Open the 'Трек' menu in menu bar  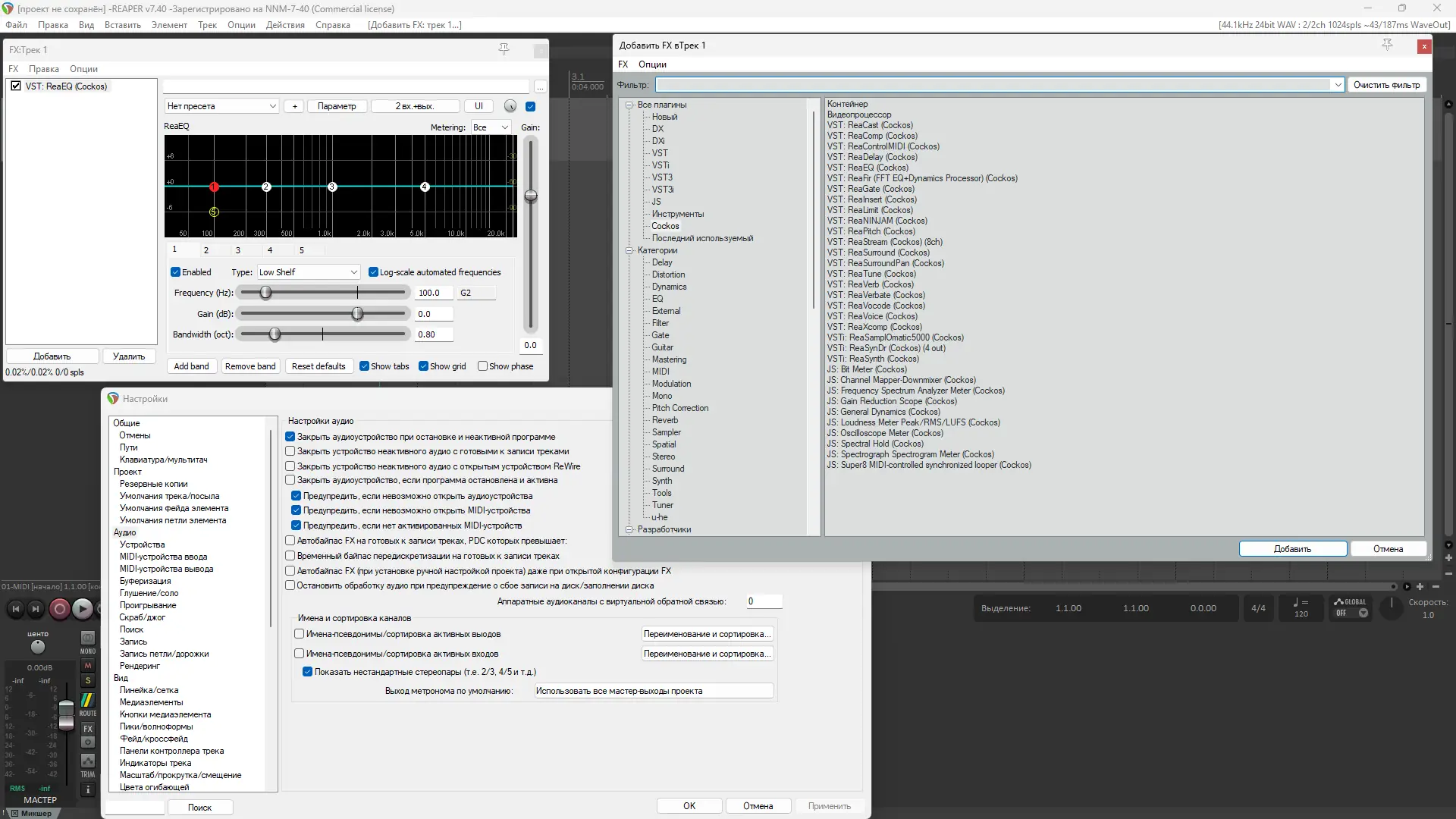click(x=207, y=25)
